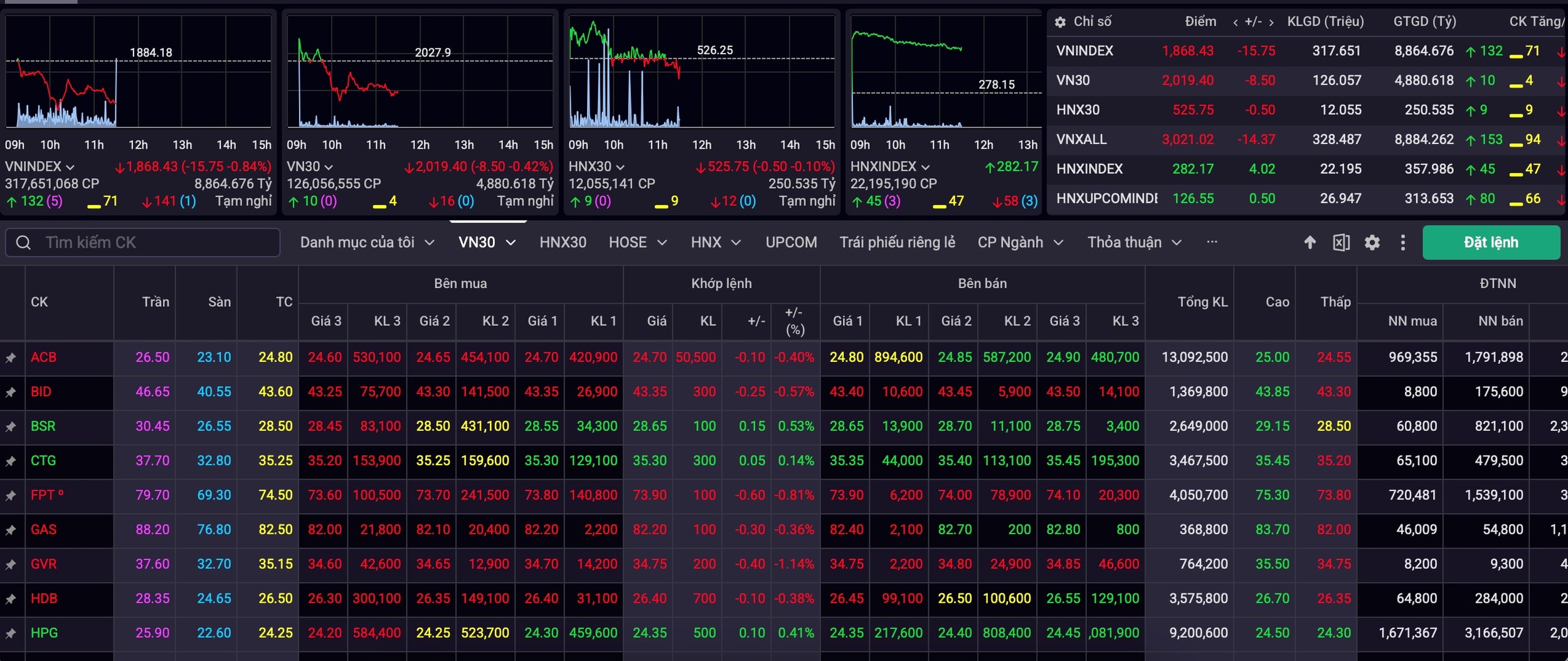Click ACB total volume 13,092,500

coord(1194,357)
